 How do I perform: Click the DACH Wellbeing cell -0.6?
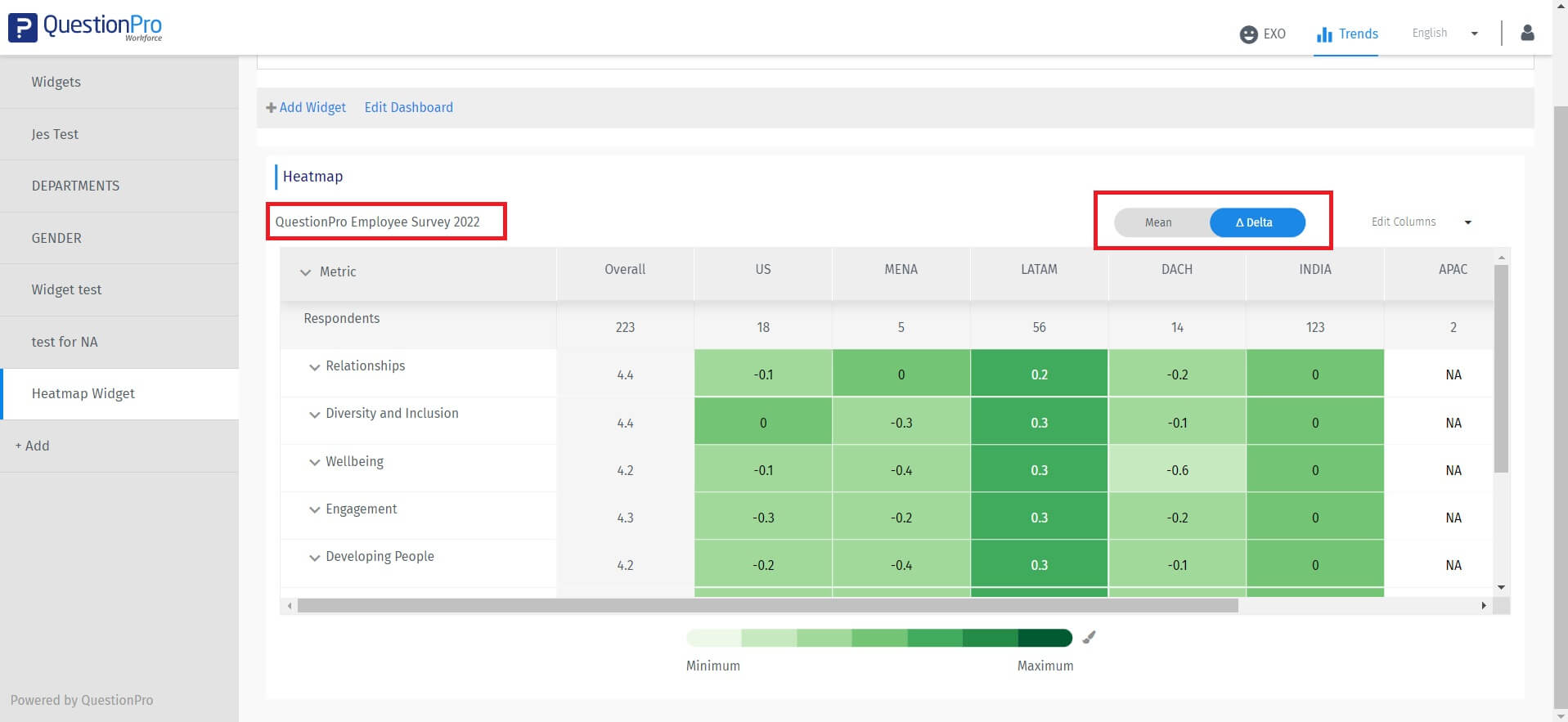(x=1177, y=469)
